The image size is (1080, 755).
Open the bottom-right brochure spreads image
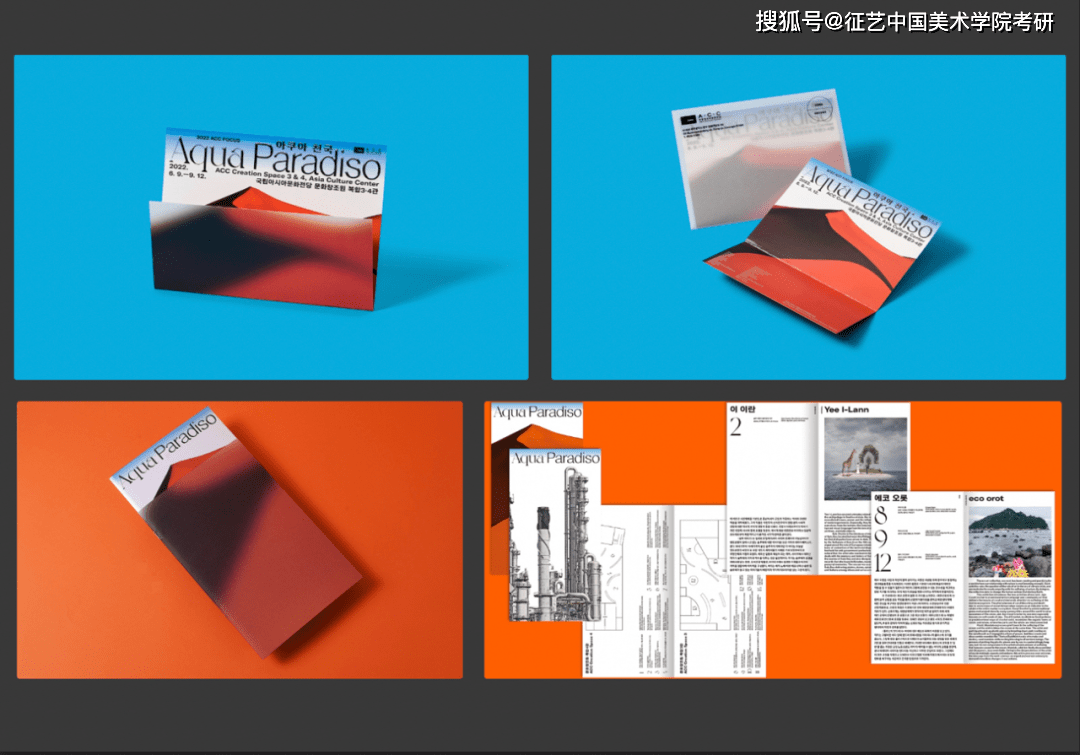coord(773,539)
